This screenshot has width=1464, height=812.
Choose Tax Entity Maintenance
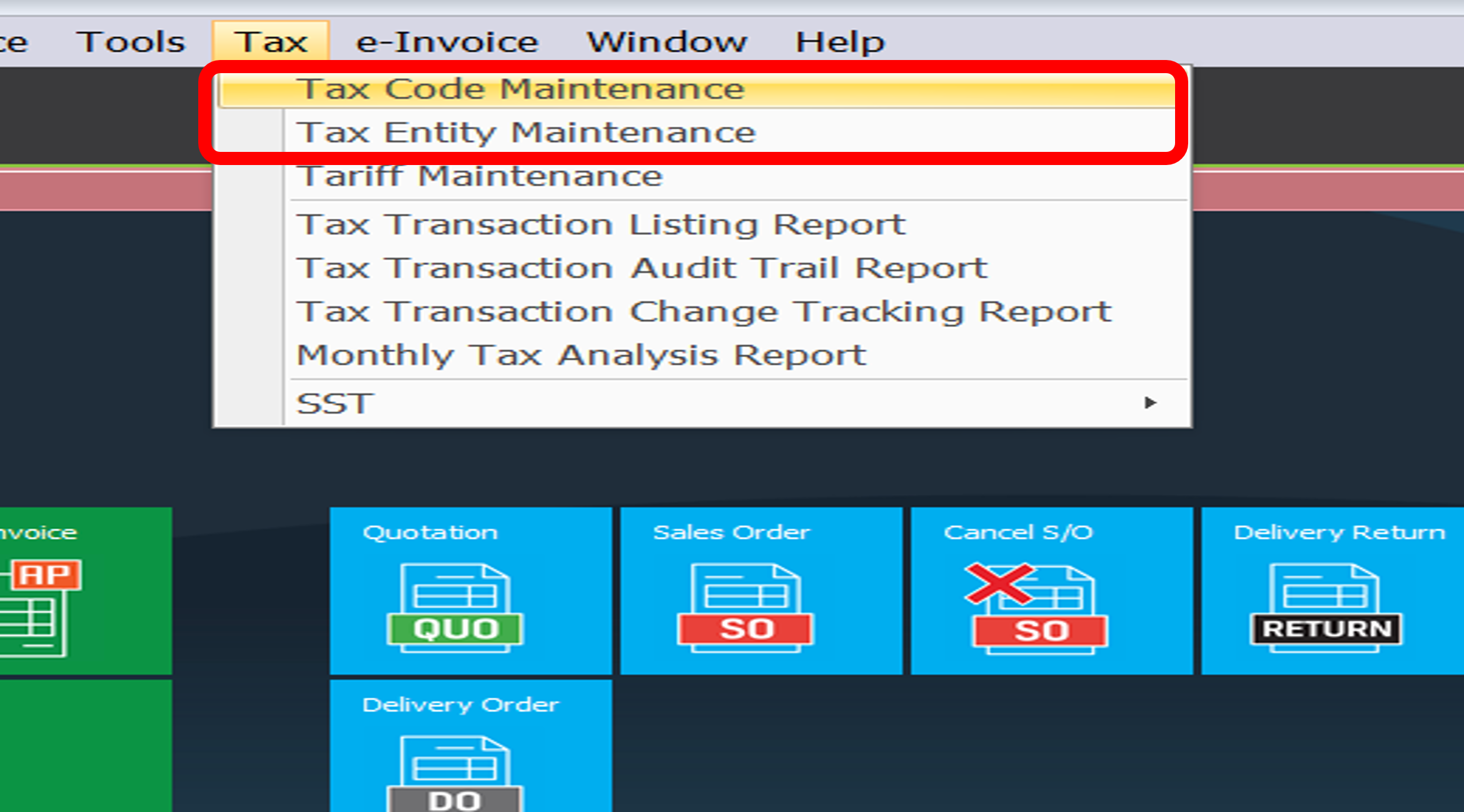click(526, 133)
